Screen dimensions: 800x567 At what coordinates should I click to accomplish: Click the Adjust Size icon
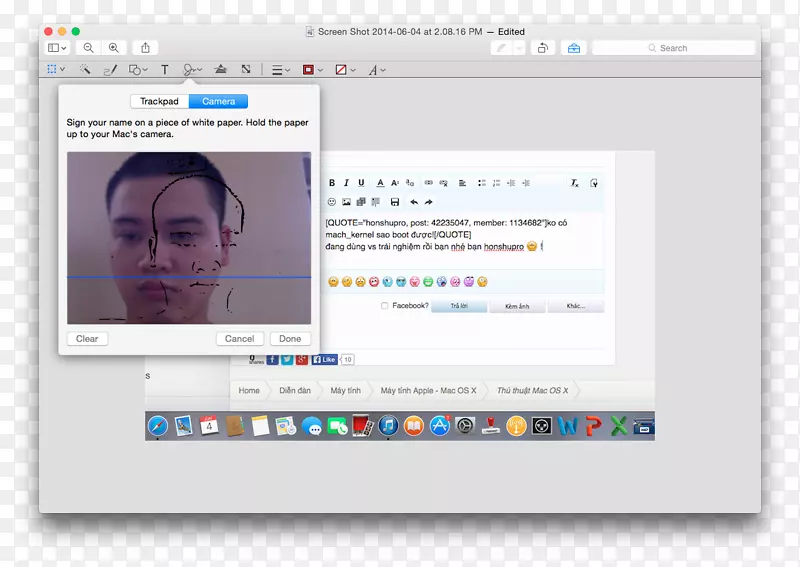pyautogui.click(x=246, y=70)
